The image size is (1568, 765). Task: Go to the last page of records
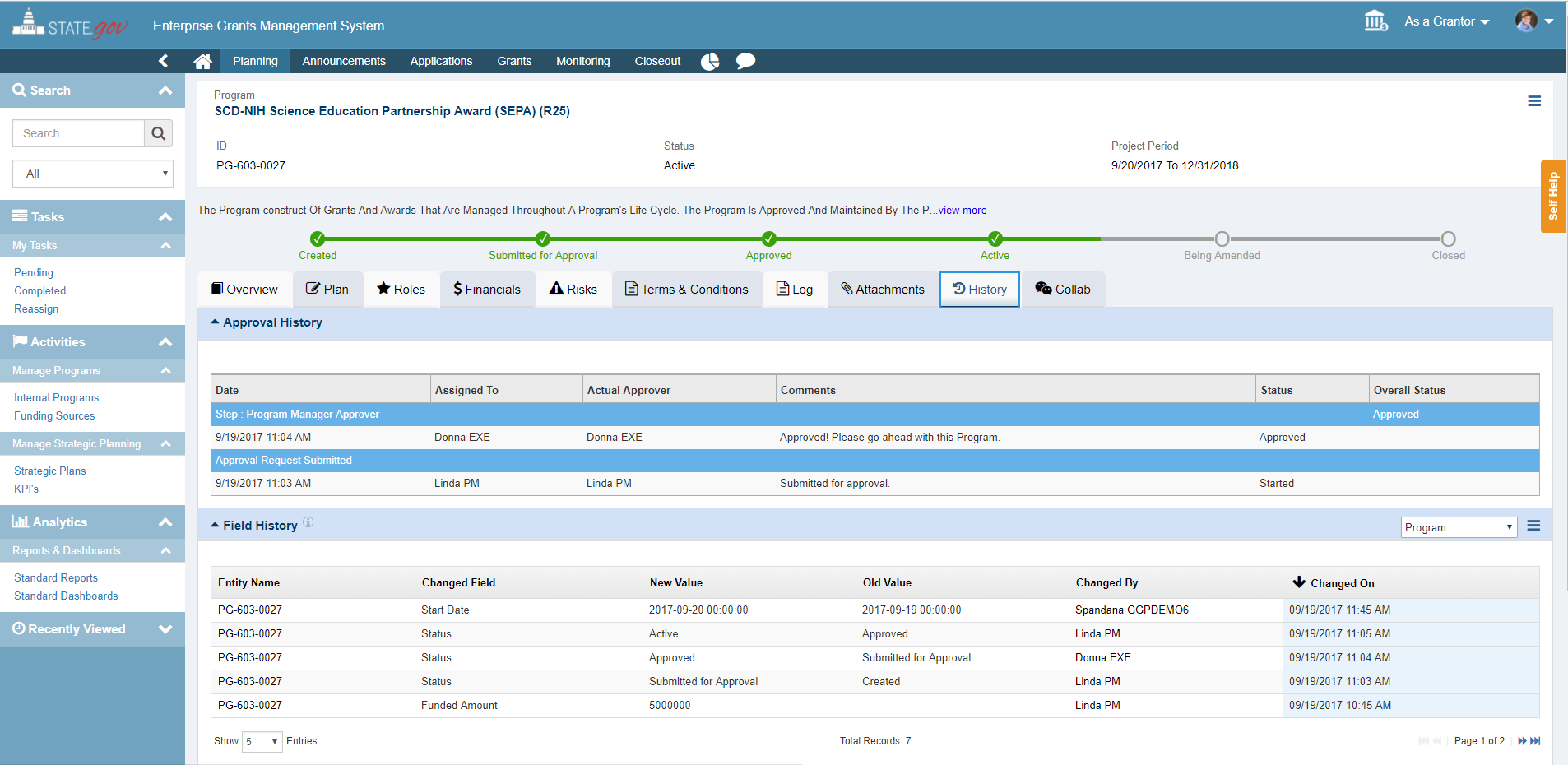[1535, 741]
